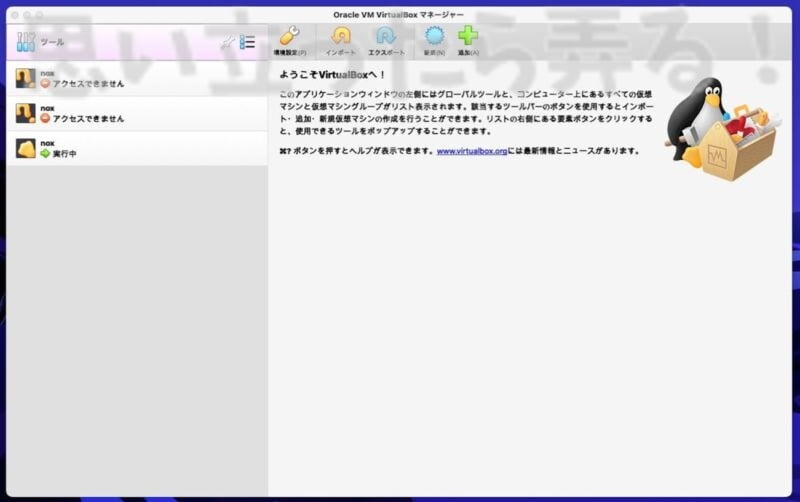800x502 pixels.
Task: Close the VirtualBox Manager window
Action: point(15,15)
